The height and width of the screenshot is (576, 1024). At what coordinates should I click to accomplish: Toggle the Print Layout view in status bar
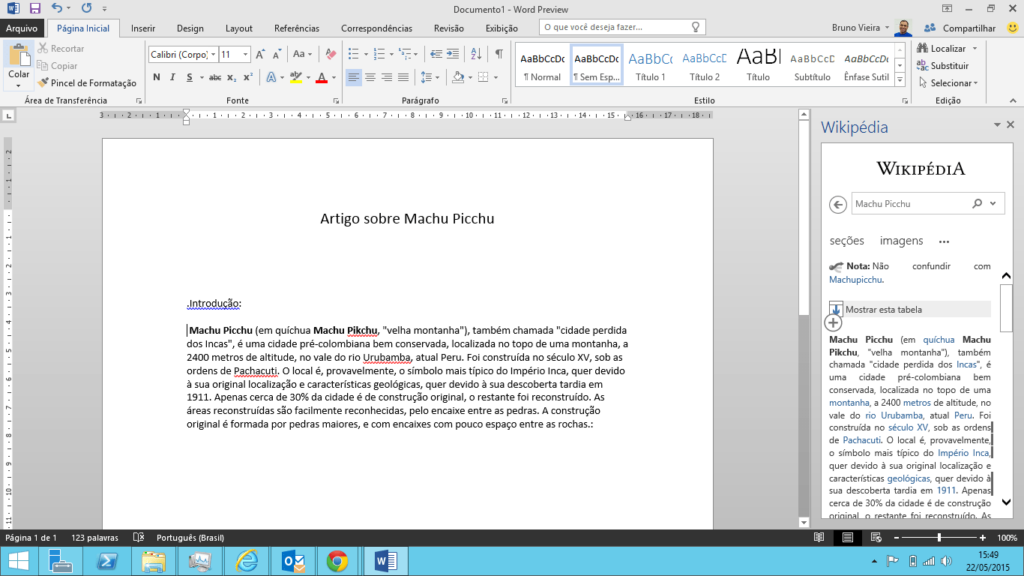(848, 537)
